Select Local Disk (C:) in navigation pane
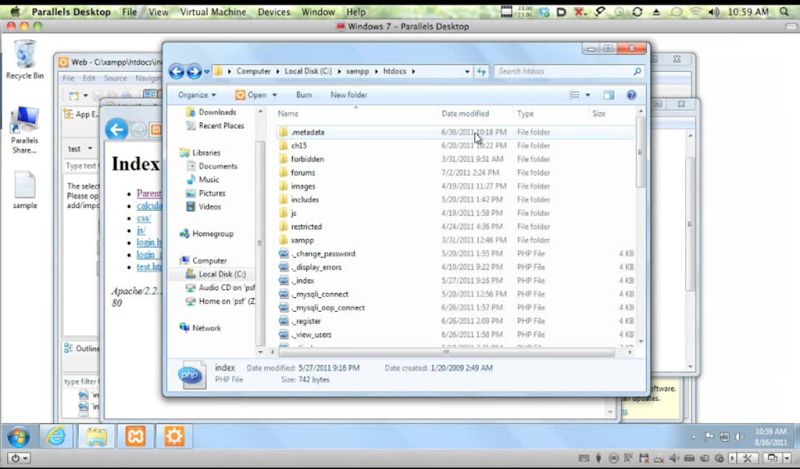This screenshot has height=469, width=800. (x=221, y=274)
